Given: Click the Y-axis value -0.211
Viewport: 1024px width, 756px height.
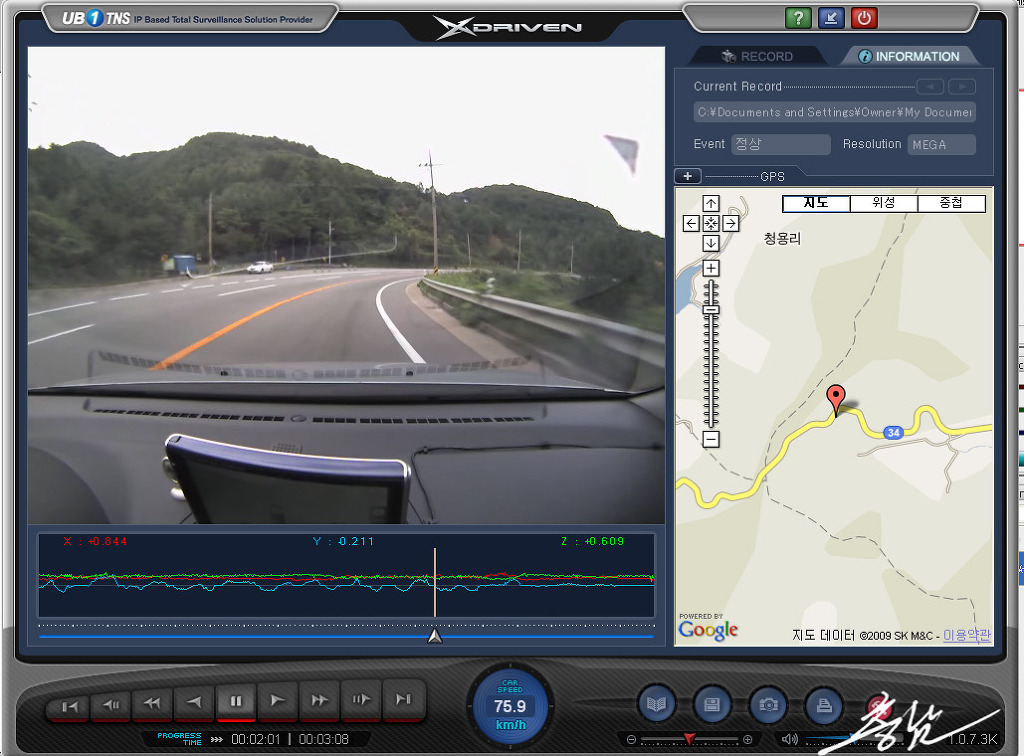Looking at the screenshot, I should pos(356,541).
